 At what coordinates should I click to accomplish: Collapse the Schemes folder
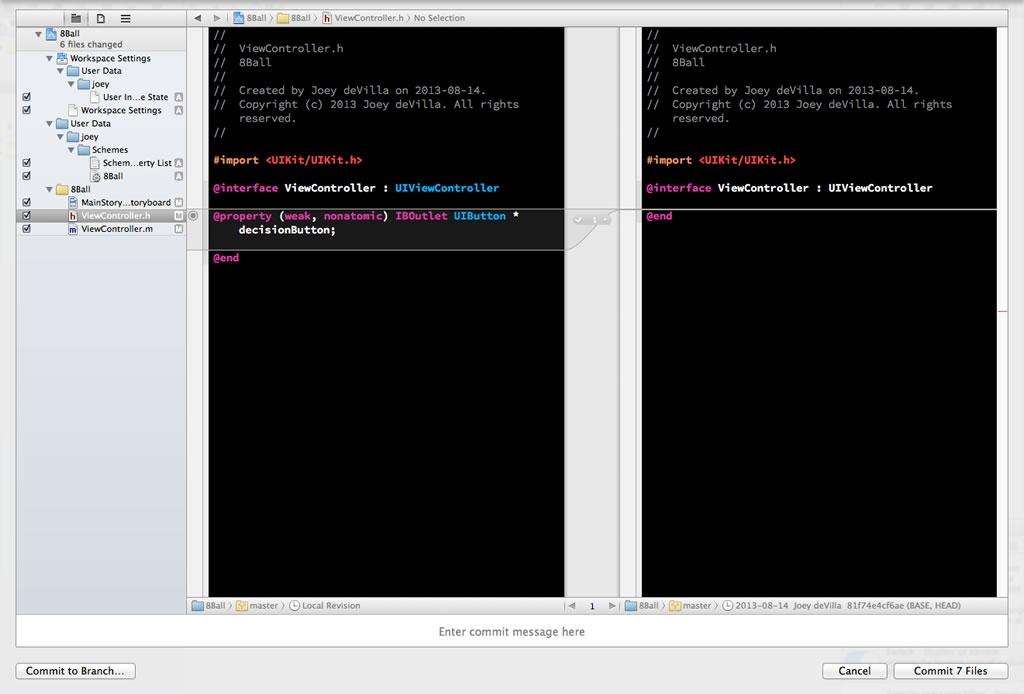click(71, 150)
